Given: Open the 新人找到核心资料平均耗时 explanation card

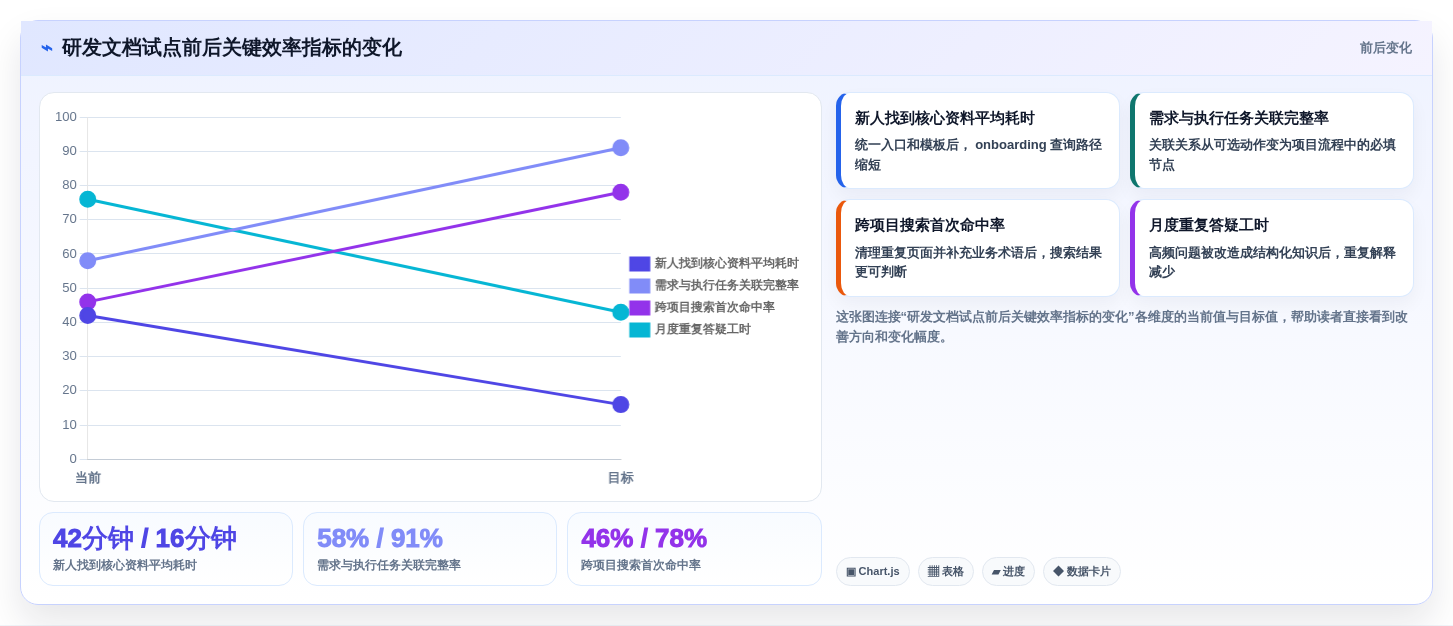Looking at the screenshot, I should point(978,141).
